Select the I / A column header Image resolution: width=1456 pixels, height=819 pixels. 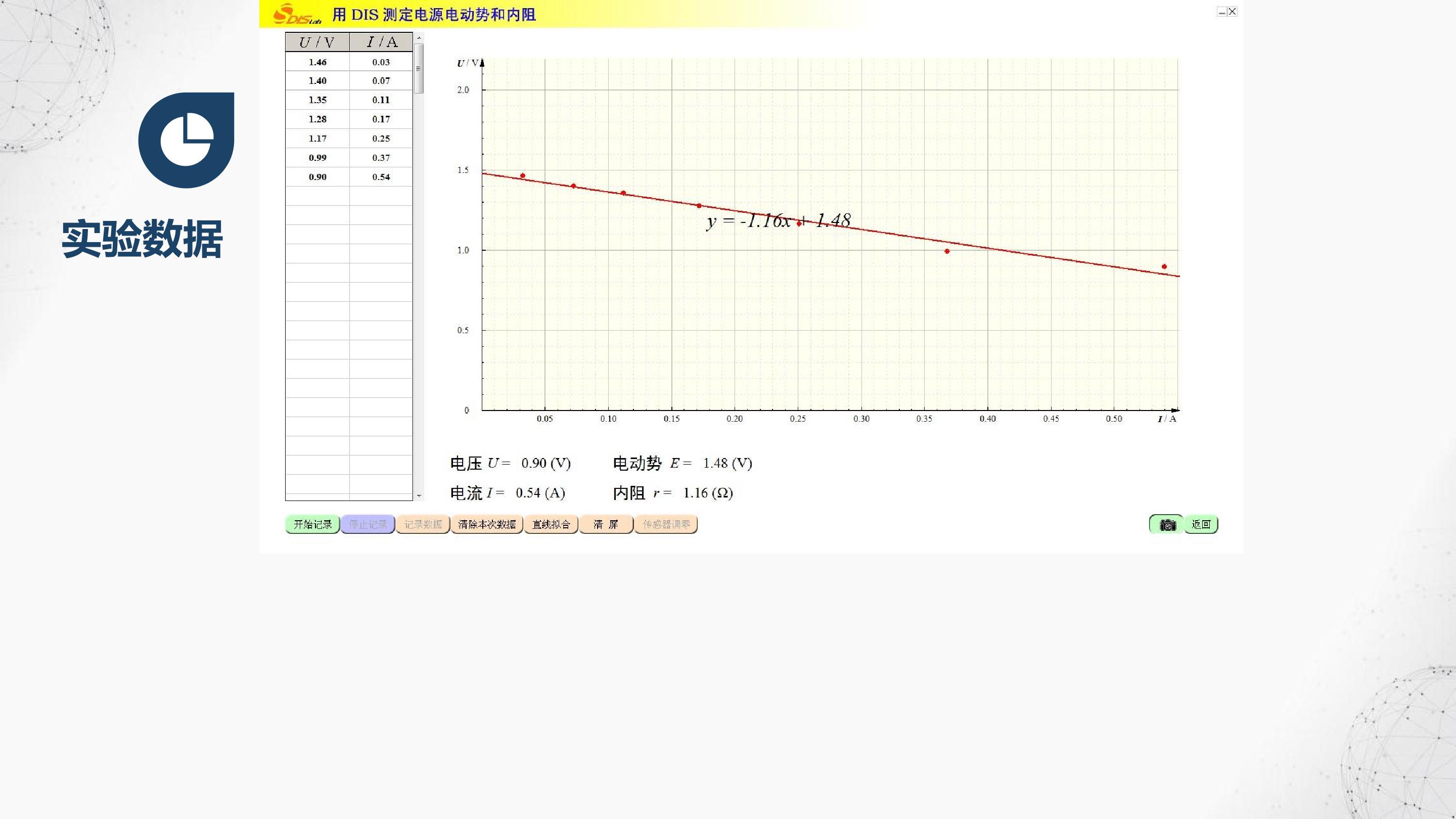[x=382, y=42]
